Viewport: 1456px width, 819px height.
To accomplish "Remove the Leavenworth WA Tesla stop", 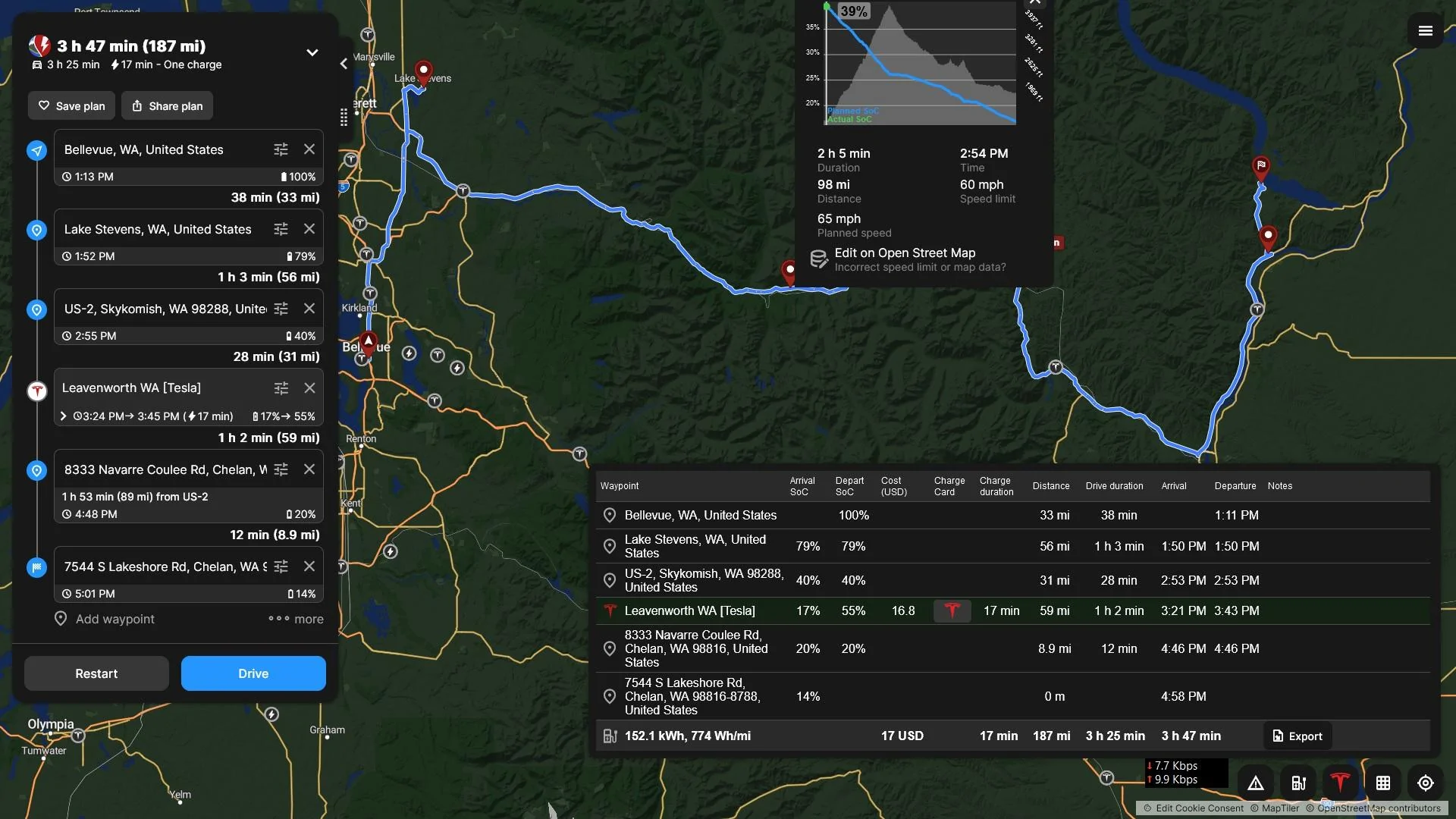I will click(309, 388).
